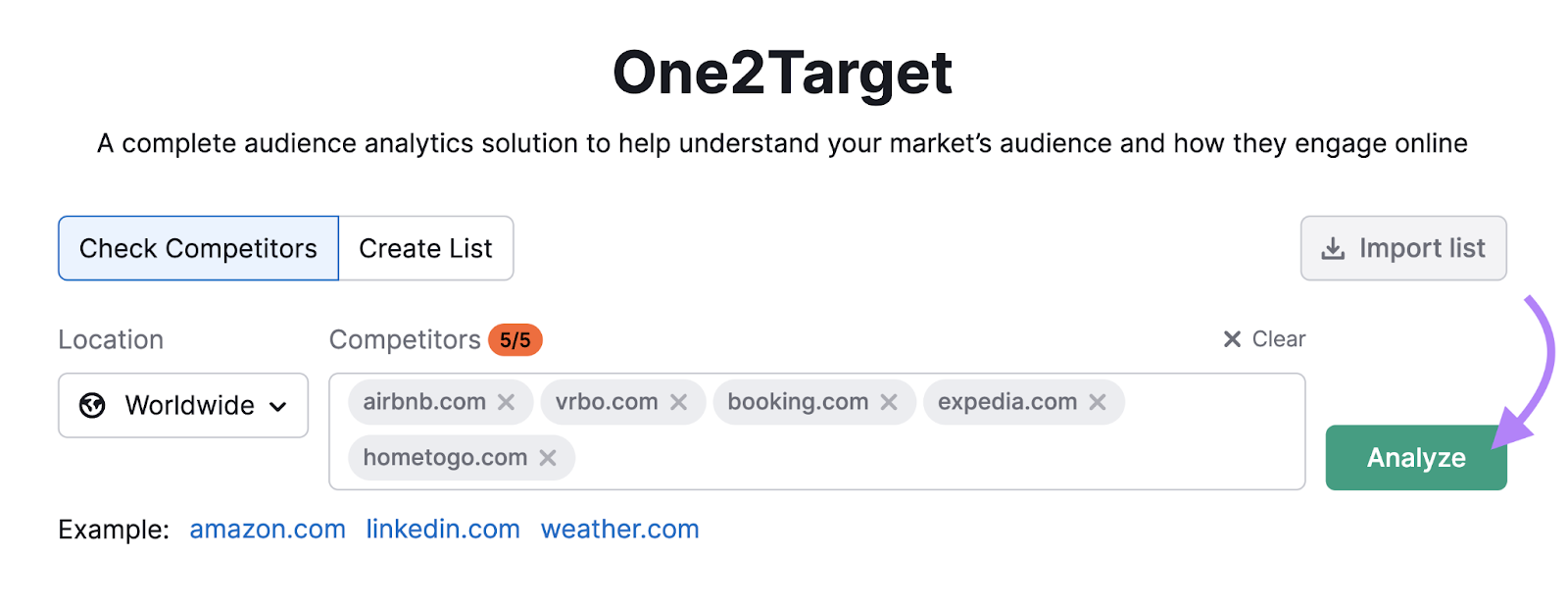Click the orange 5/5 competitors badge
This screenshot has height=607, width=1568.
click(x=515, y=340)
